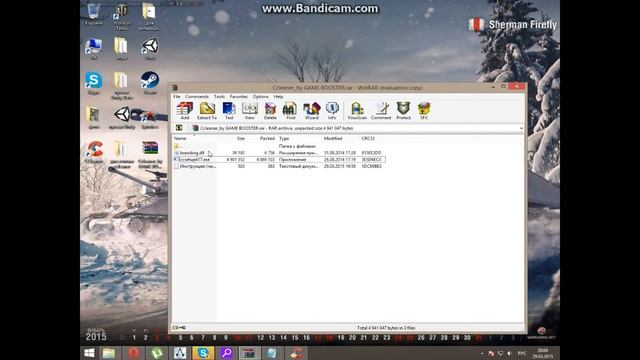
Task: Select the branding.dll file row
Action: click(x=279, y=153)
